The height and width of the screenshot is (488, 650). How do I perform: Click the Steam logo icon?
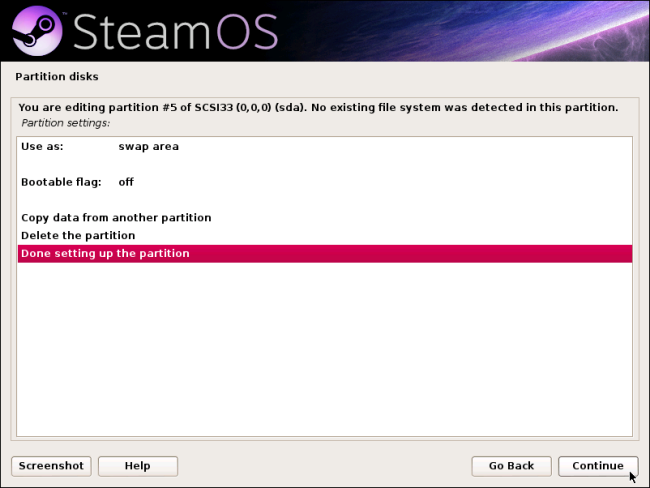point(37,31)
